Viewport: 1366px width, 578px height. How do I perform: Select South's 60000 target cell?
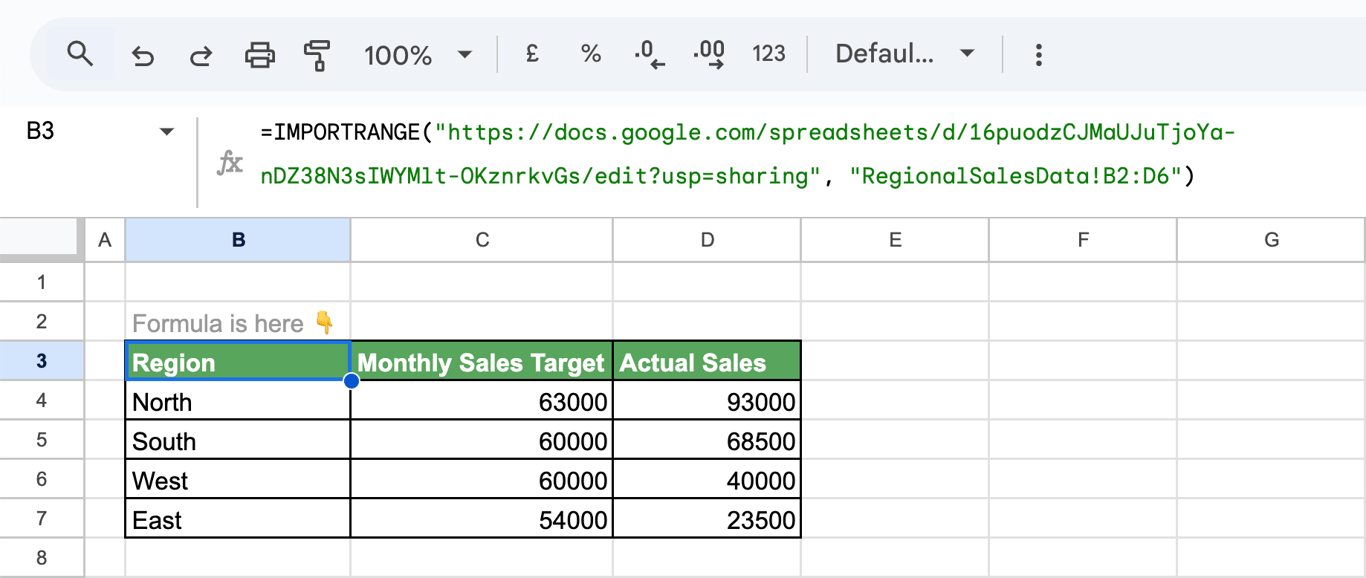pyautogui.click(x=482, y=440)
